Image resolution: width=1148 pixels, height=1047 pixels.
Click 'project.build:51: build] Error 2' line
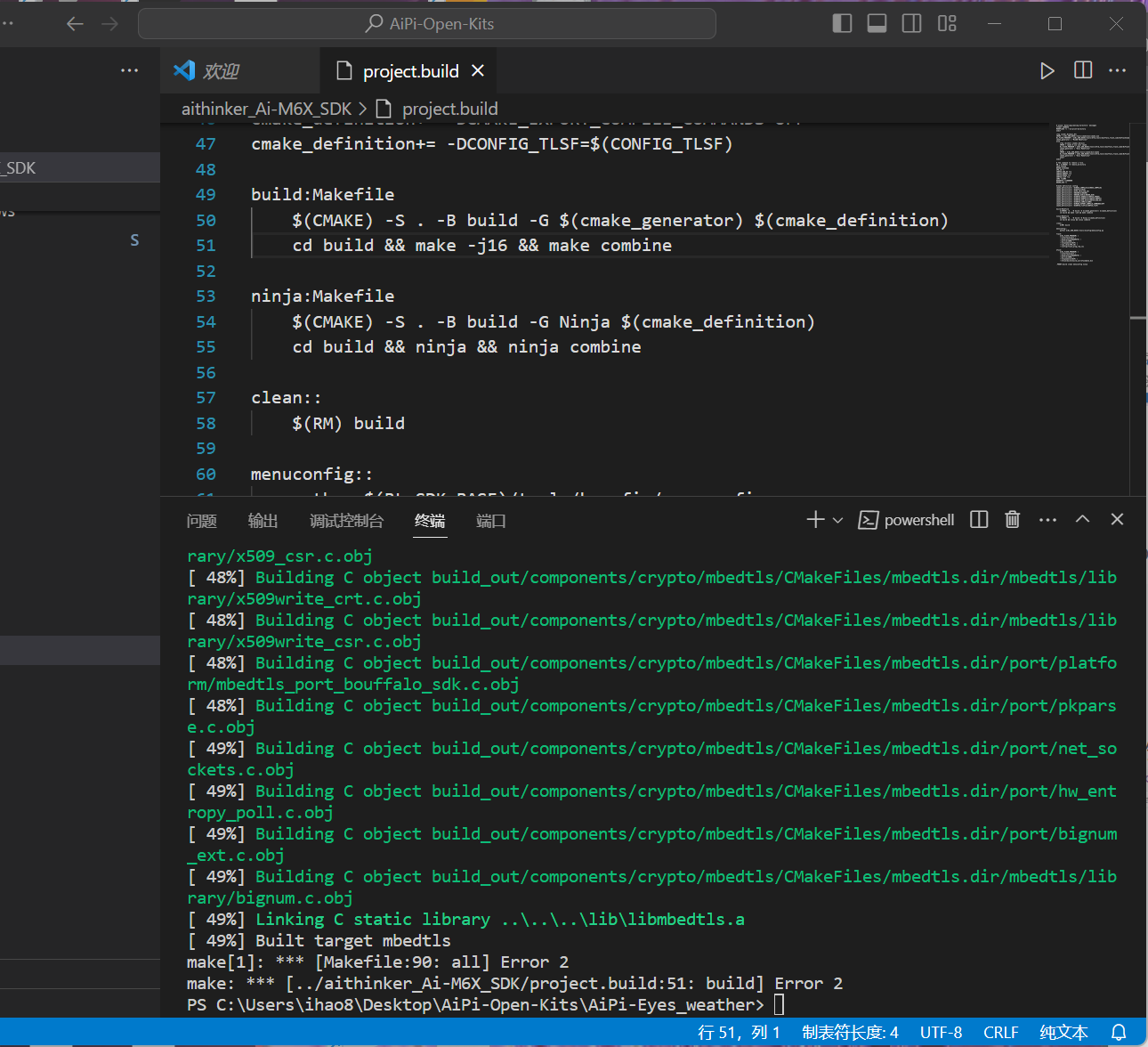point(515,984)
